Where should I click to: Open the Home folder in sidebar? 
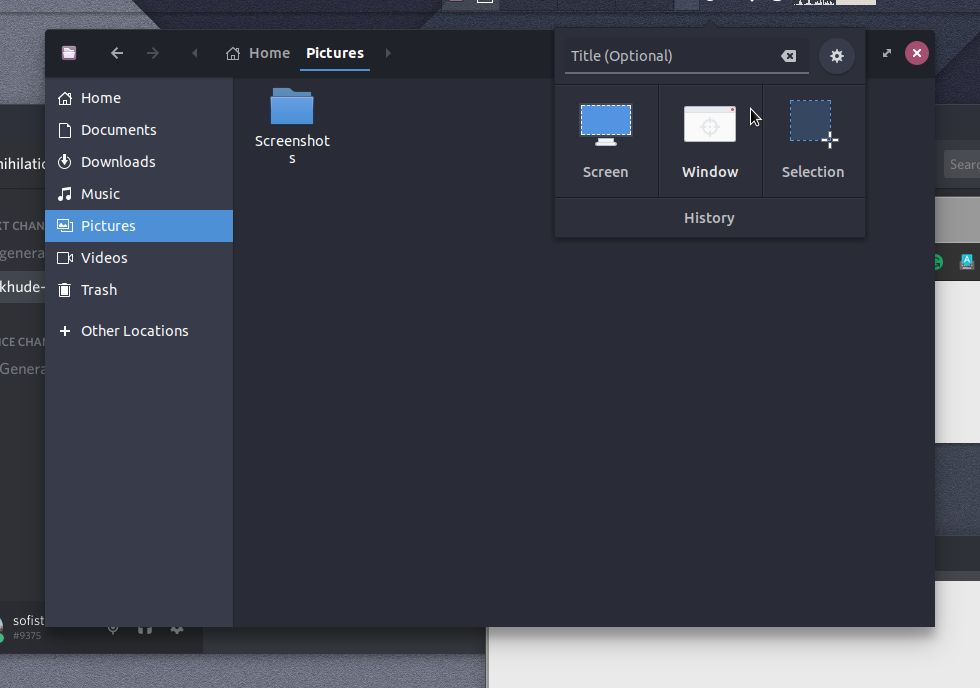pyautogui.click(x=139, y=98)
